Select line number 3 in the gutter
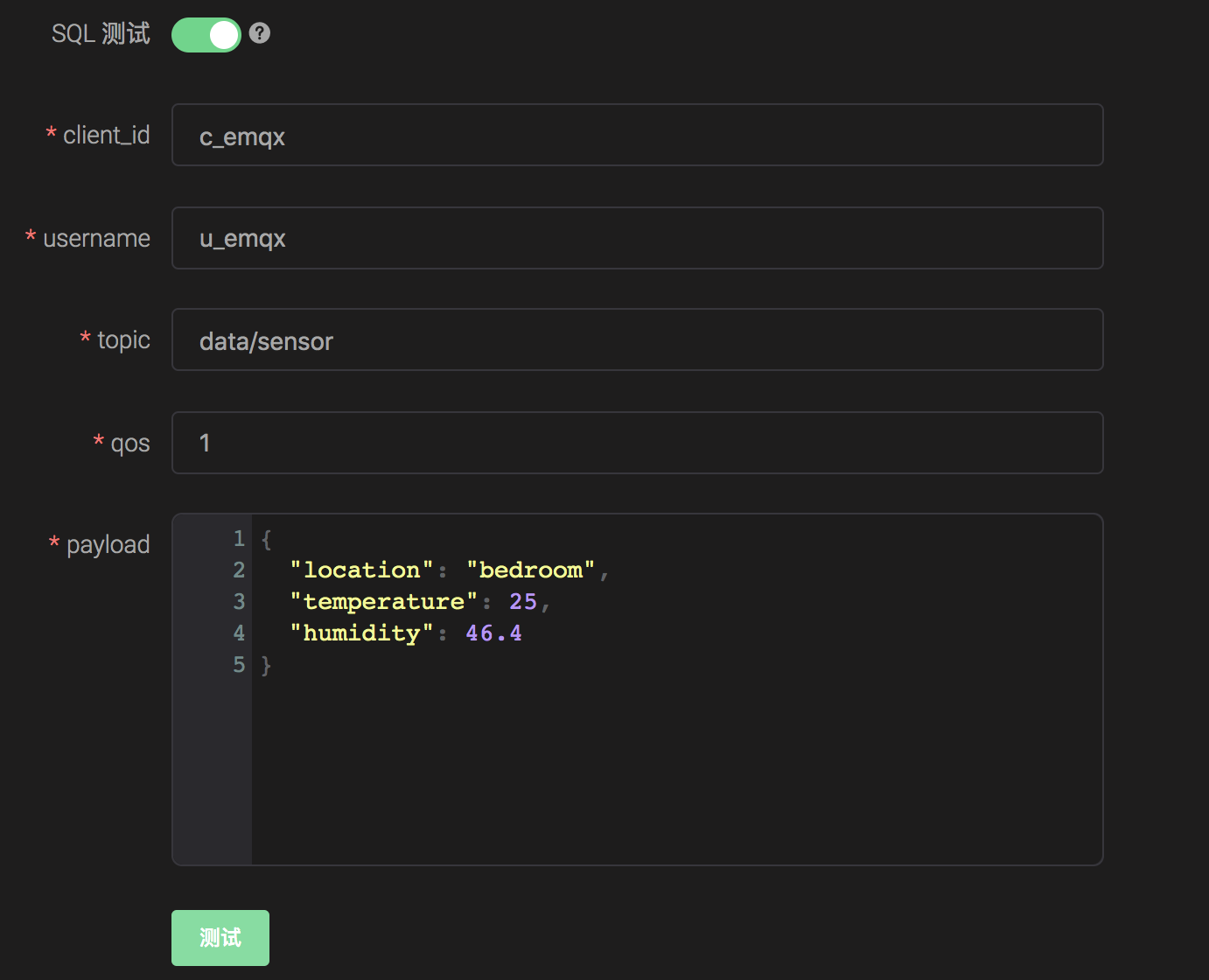1209x980 pixels. click(x=239, y=602)
